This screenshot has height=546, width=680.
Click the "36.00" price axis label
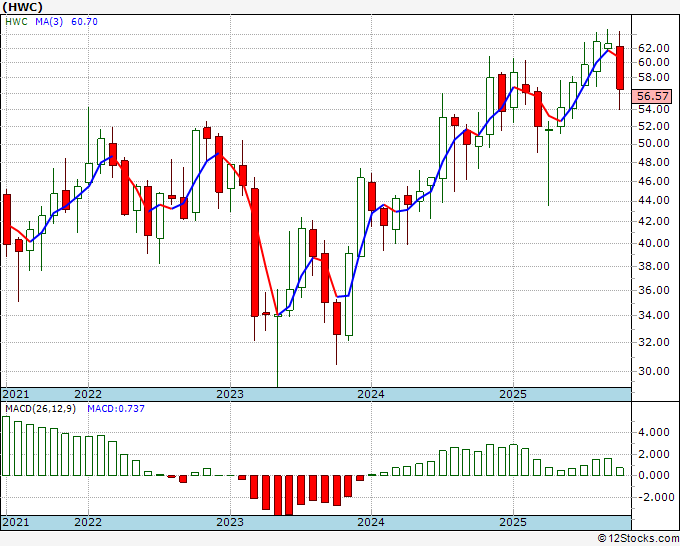pyautogui.click(x=654, y=290)
